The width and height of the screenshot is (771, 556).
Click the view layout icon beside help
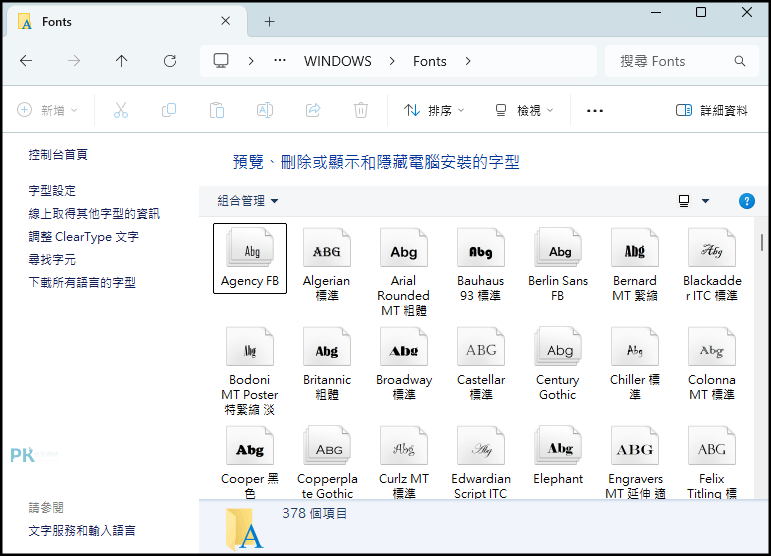[684, 201]
